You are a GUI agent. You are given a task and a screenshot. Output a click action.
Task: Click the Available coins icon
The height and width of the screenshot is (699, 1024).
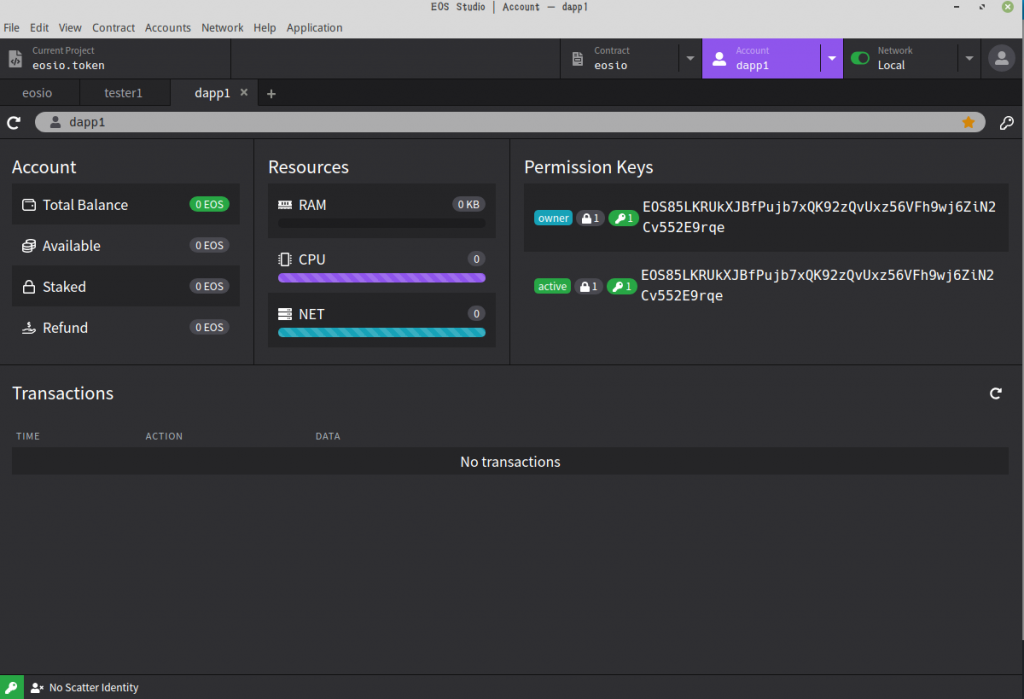[x=29, y=246]
